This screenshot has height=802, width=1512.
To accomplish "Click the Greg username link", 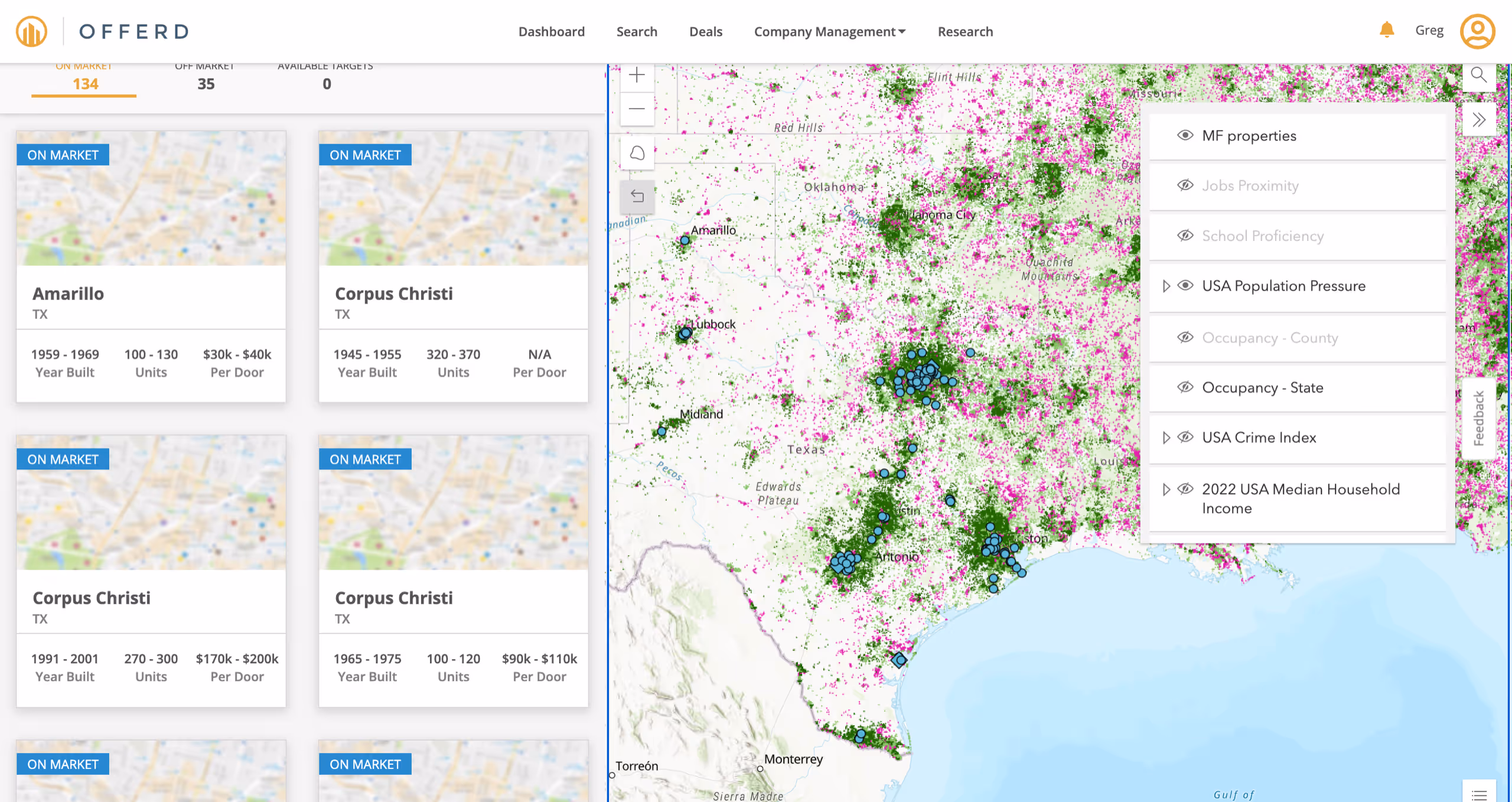I will (x=1429, y=30).
